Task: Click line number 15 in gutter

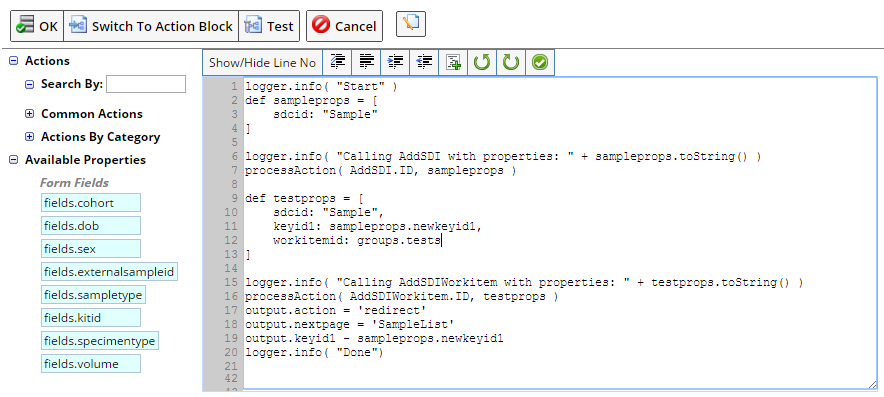Action: [x=231, y=283]
